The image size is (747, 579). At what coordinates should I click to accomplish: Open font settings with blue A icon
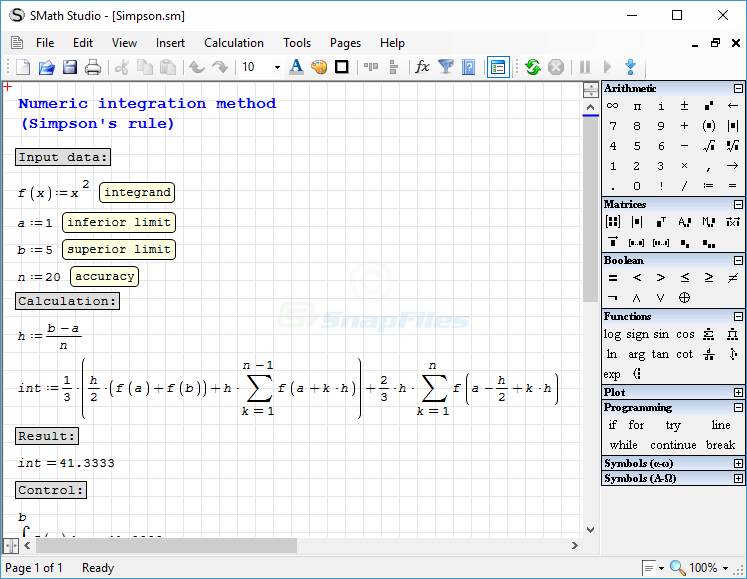296,67
